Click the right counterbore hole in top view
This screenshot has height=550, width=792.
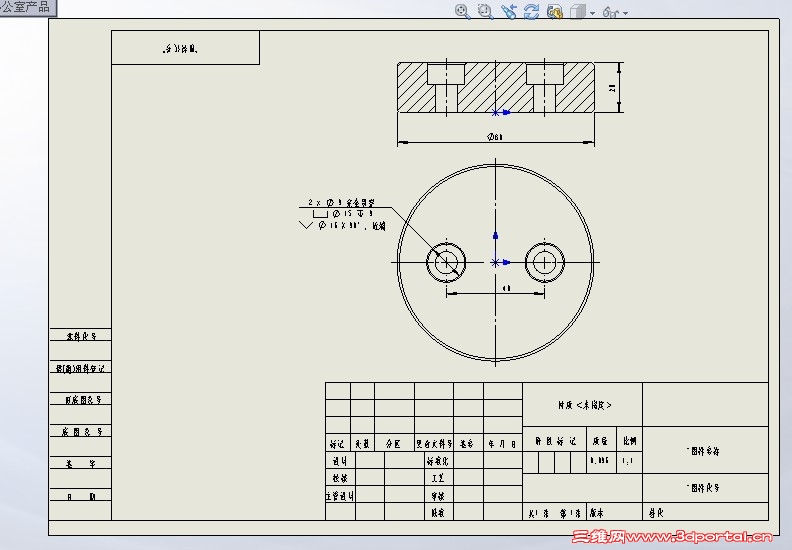(x=544, y=262)
